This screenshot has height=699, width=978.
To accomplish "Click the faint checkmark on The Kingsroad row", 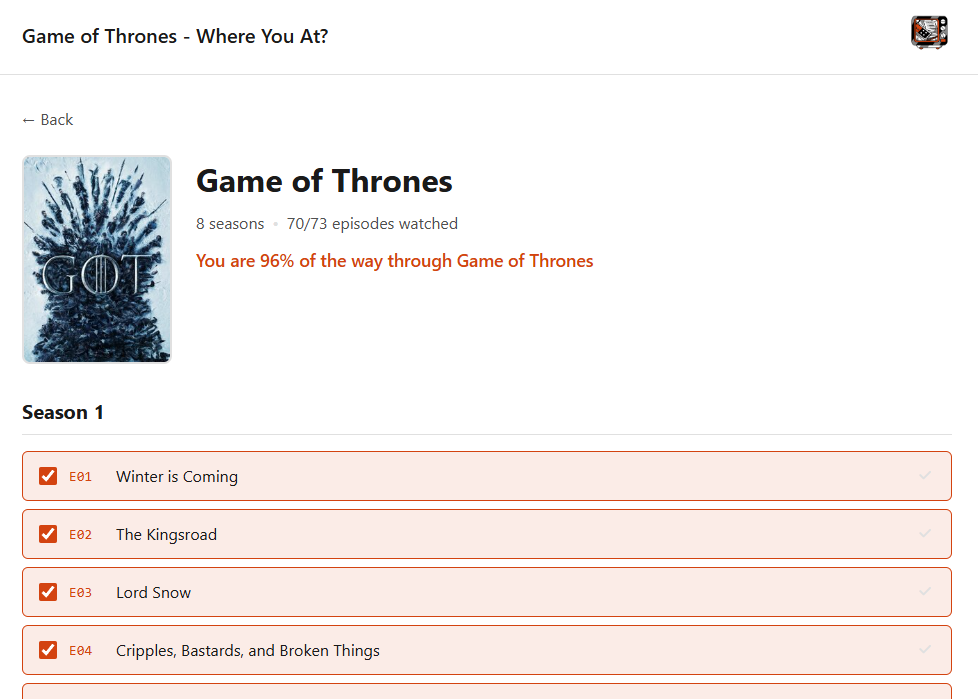I will pos(925,533).
